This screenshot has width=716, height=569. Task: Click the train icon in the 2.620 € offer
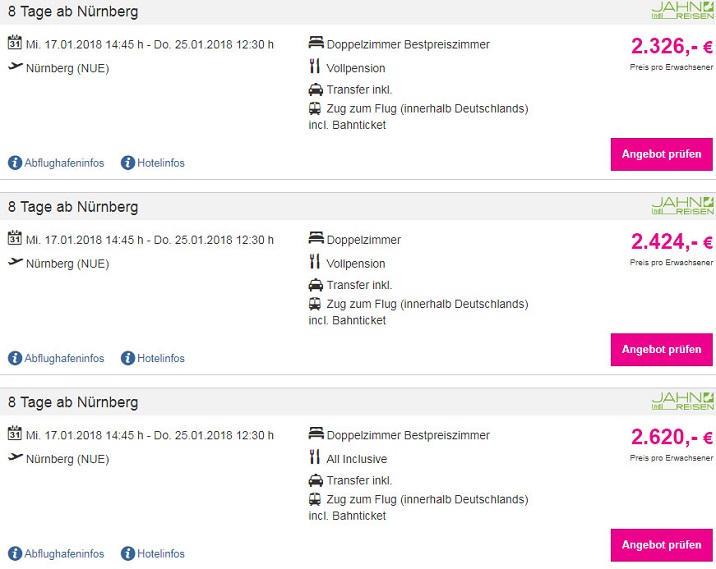tap(316, 498)
